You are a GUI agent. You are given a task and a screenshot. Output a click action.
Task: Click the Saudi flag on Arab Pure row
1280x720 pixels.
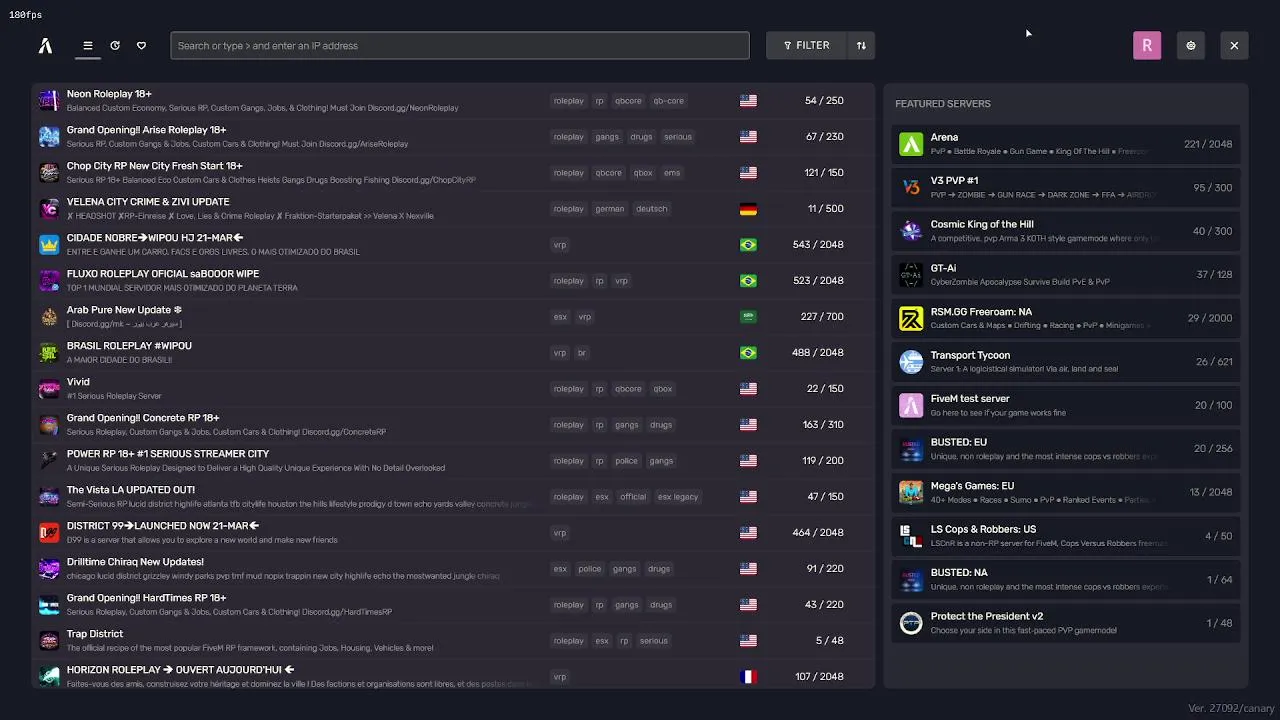click(748, 316)
